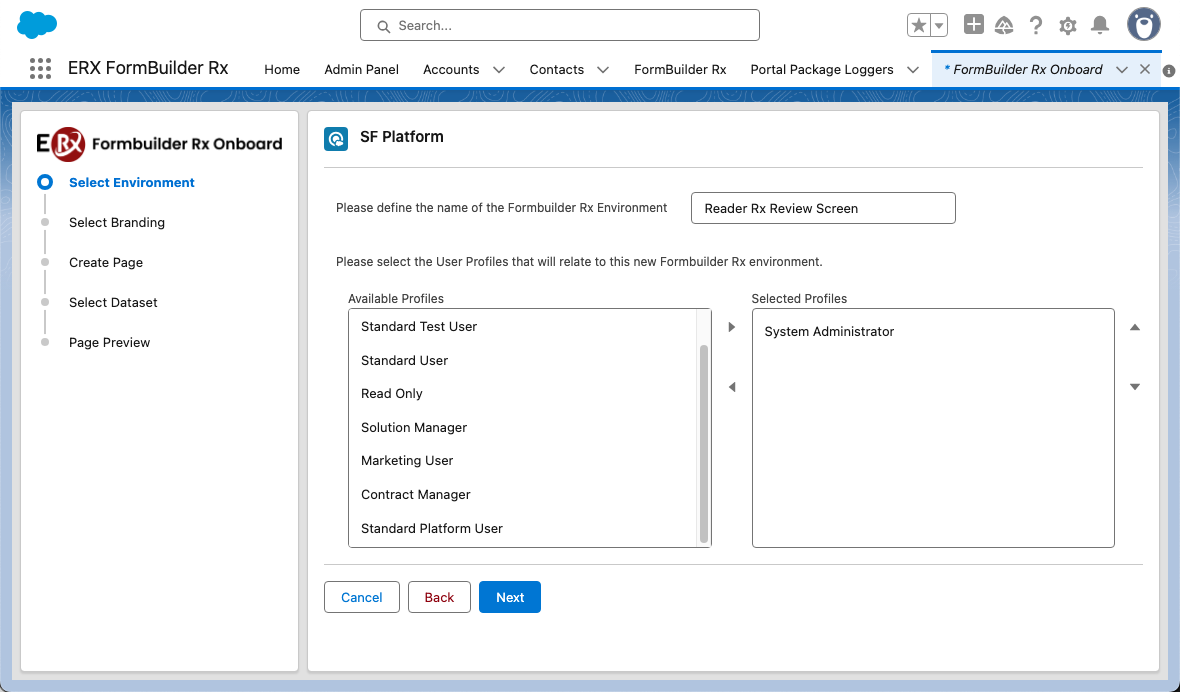Open the favorites list dropdown arrow
1180x692 pixels.
pyautogui.click(x=940, y=26)
